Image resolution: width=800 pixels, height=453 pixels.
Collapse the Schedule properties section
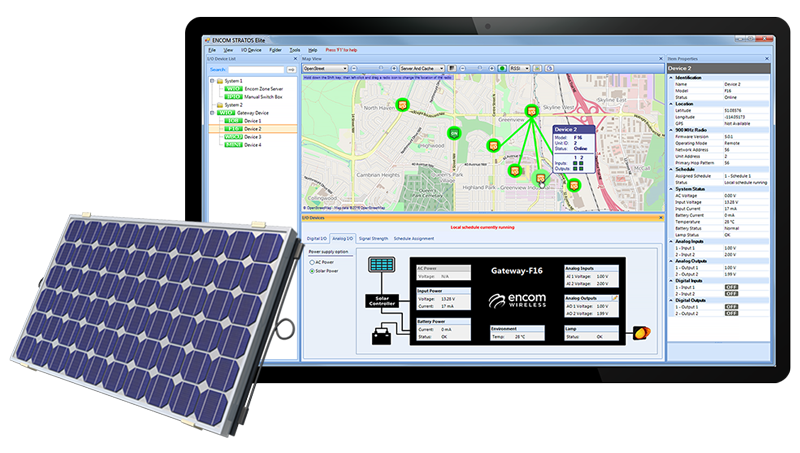tap(671, 169)
